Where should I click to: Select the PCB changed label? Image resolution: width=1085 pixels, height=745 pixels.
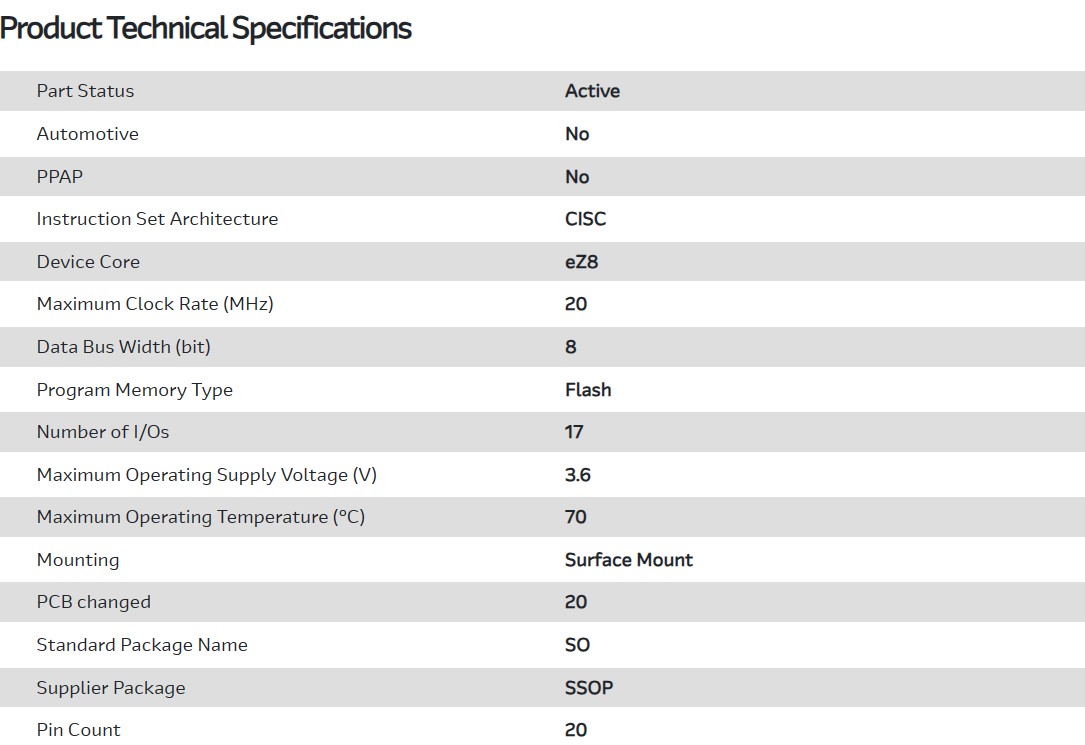pyautogui.click(x=94, y=602)
